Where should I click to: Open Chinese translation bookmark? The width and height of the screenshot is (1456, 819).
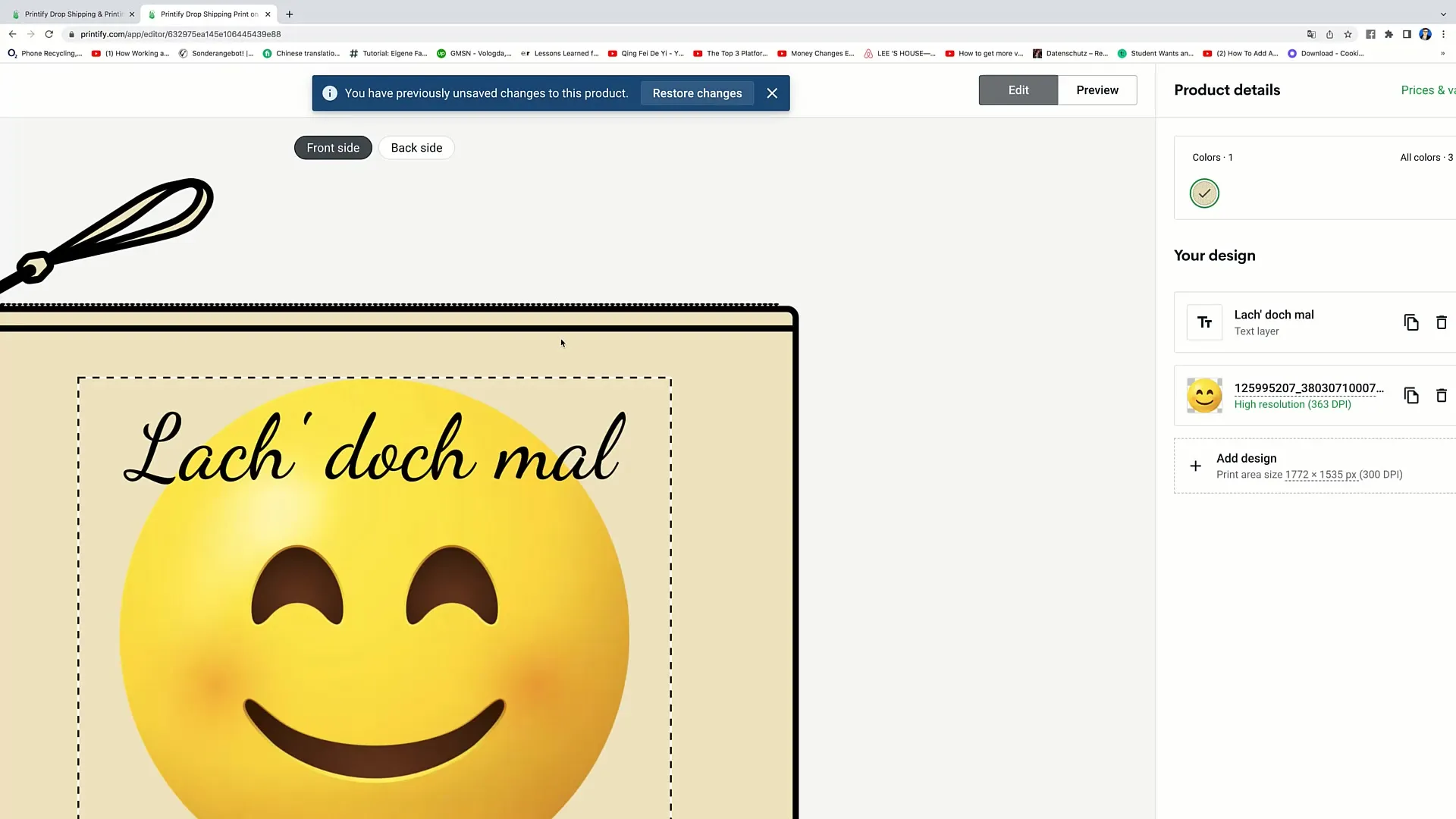tap(301, 53)
